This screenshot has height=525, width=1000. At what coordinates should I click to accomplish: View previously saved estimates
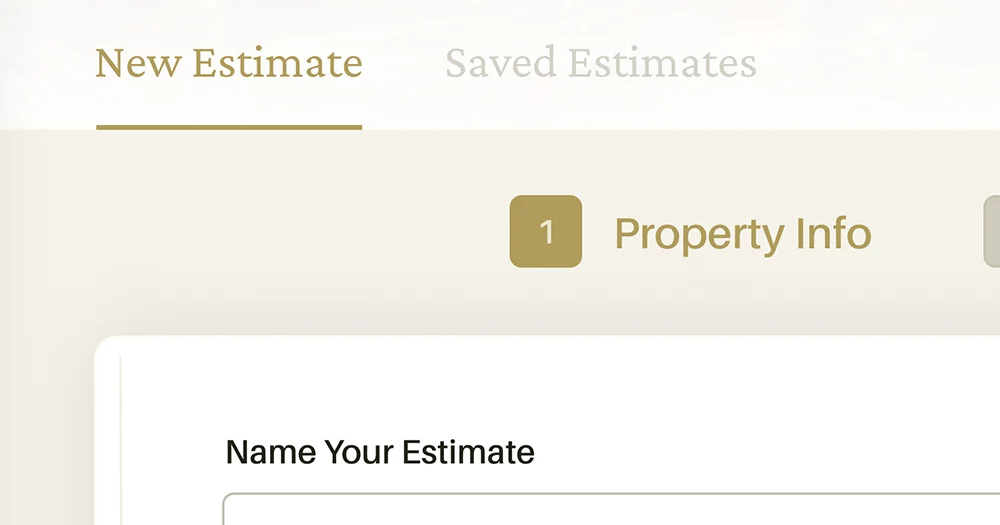600,63
